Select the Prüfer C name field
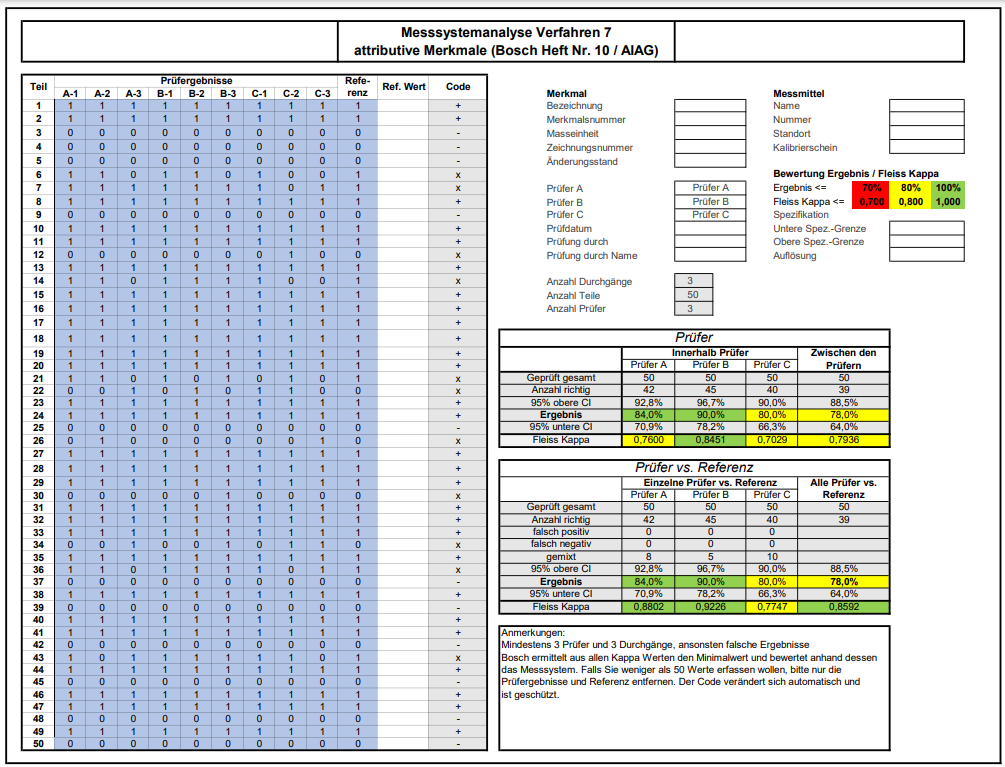 [710, 215]
